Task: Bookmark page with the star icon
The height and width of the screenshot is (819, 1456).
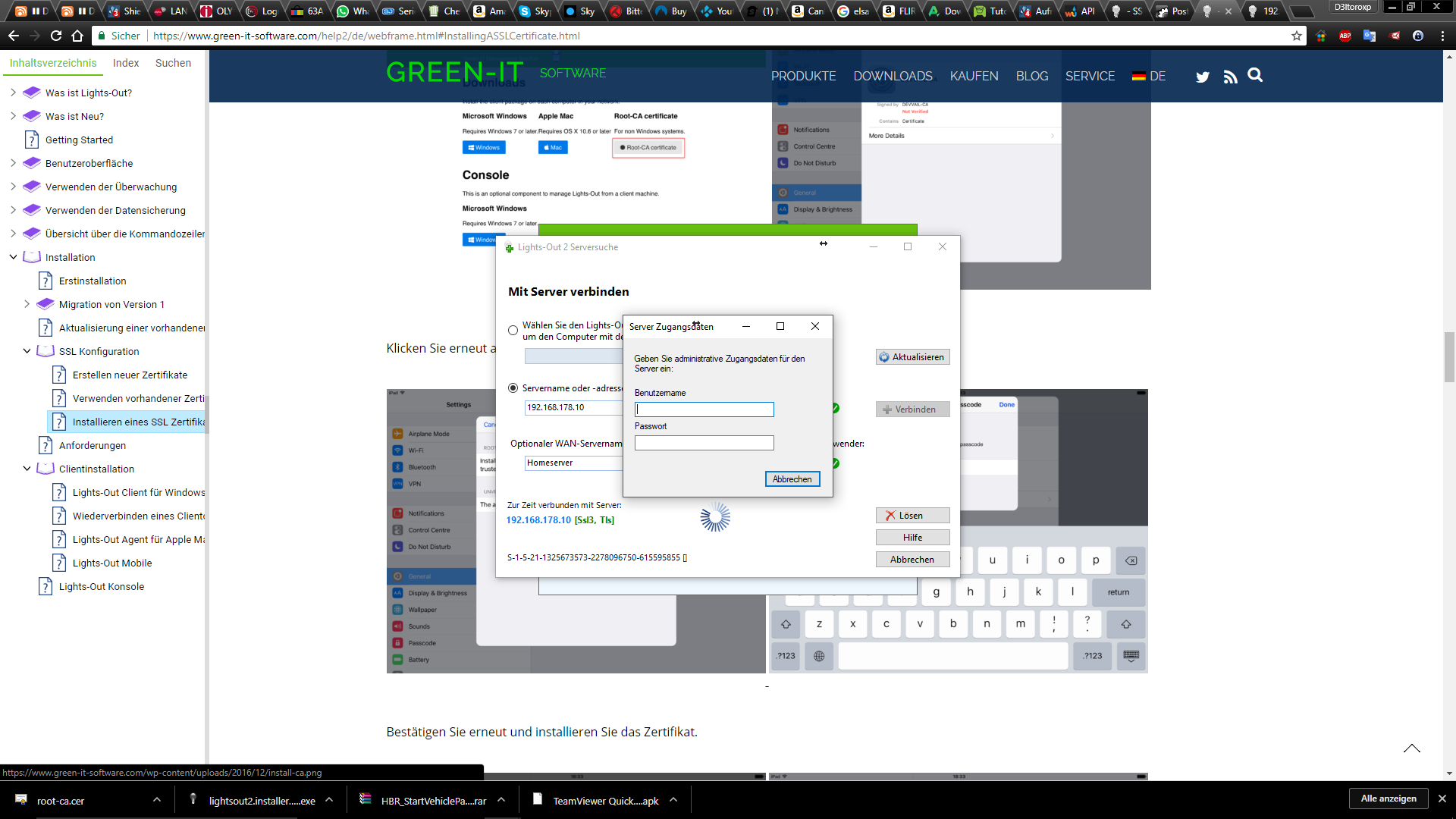Action: [1297, 36]
